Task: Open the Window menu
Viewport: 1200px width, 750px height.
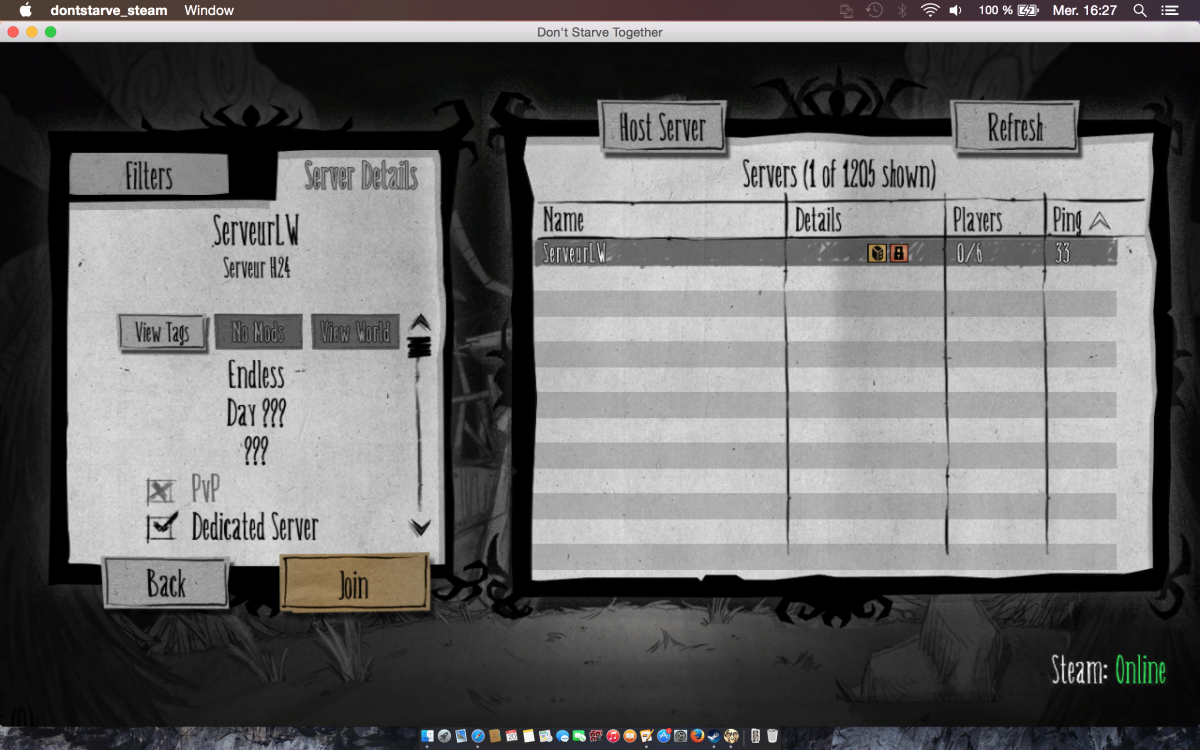Action: [x=209, y=10]
